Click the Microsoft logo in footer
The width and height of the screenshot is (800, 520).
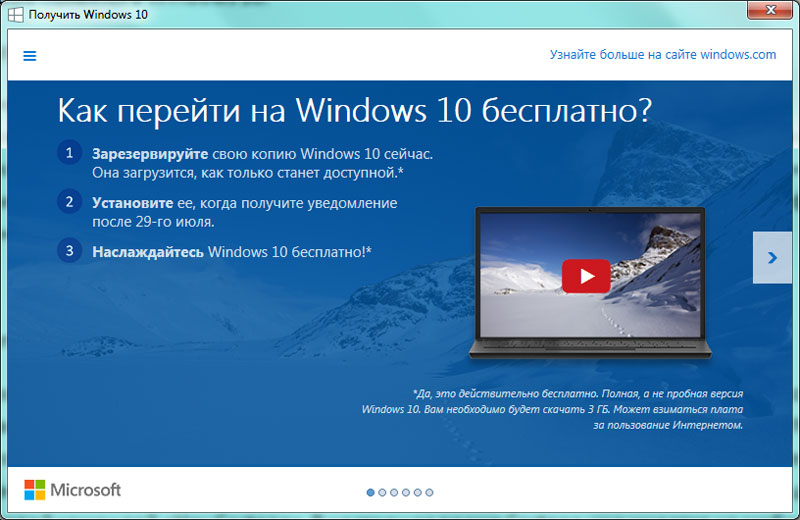point(72,490)
